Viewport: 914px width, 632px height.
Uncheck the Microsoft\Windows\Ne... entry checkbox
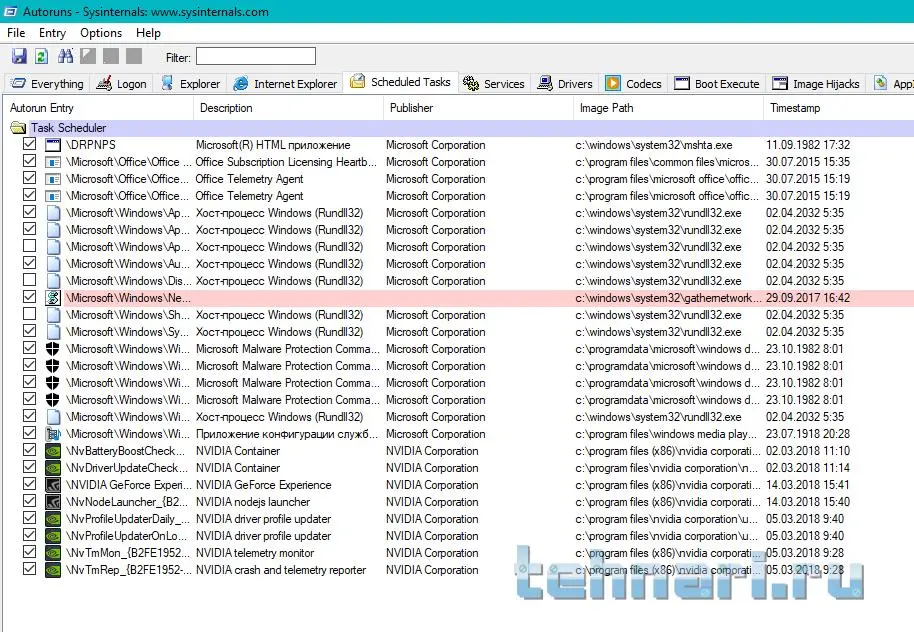pyautogui.click(x=29, y=297)
